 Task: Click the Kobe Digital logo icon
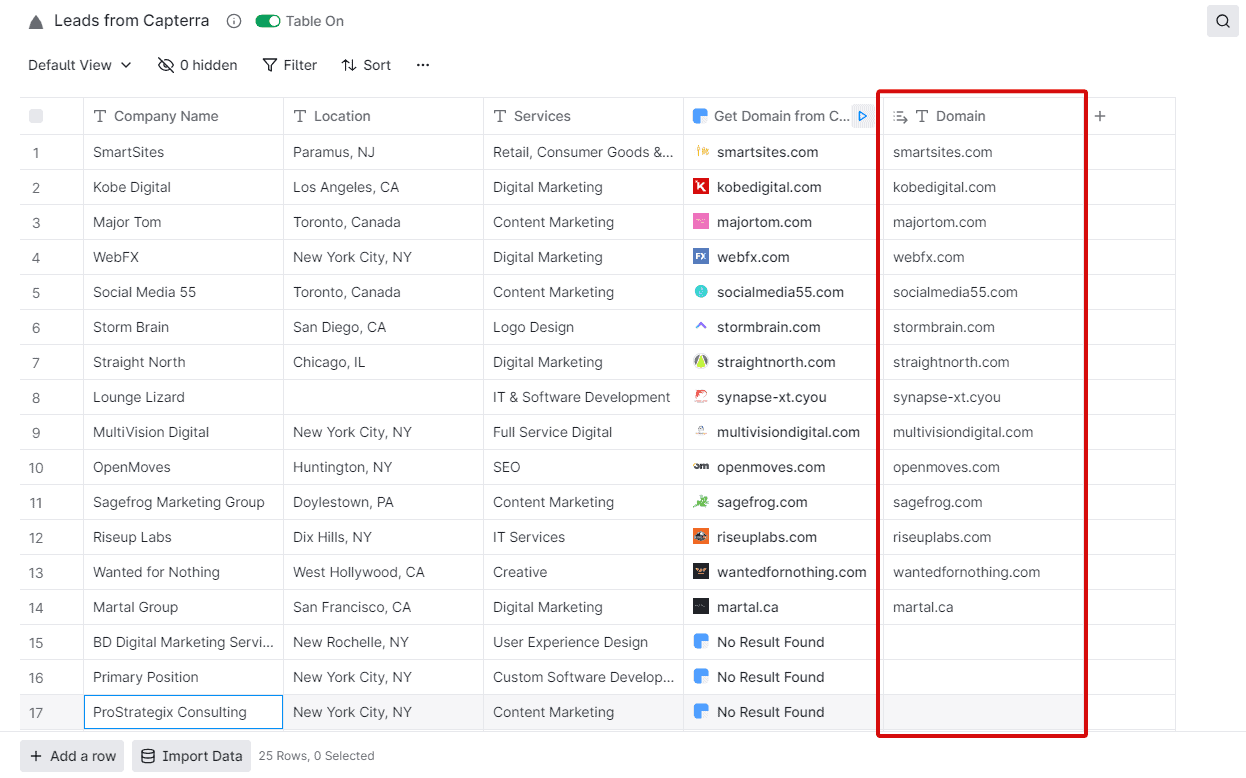(701, 187)
